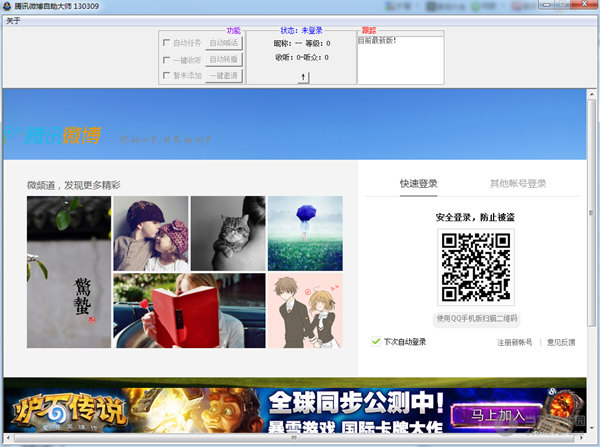Click 使用QQ手机版扫描二维码 hint
Viewport: 600px width, 447px height.
coord(476,318)
